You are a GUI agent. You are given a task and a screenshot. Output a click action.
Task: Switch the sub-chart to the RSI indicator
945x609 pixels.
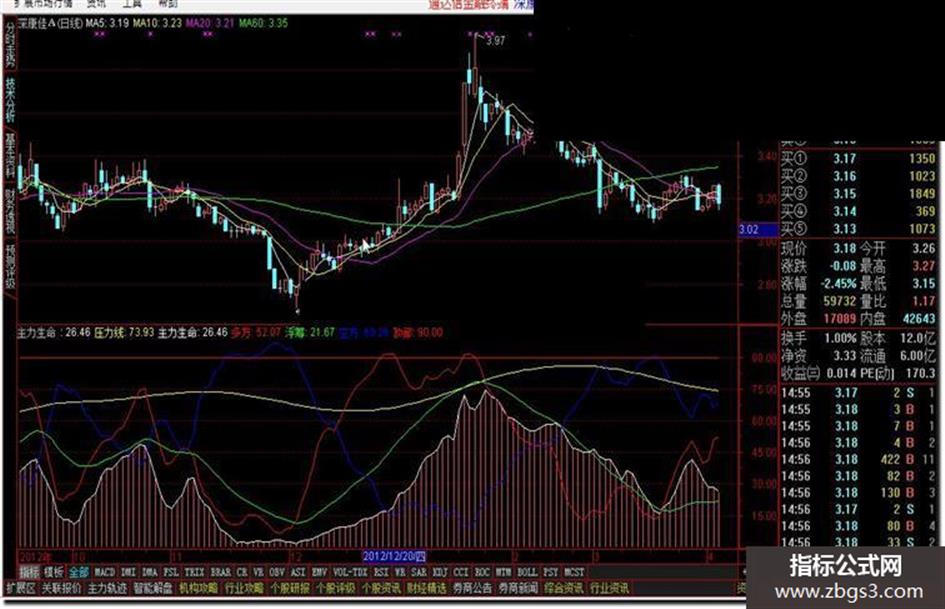click(381, 572)
